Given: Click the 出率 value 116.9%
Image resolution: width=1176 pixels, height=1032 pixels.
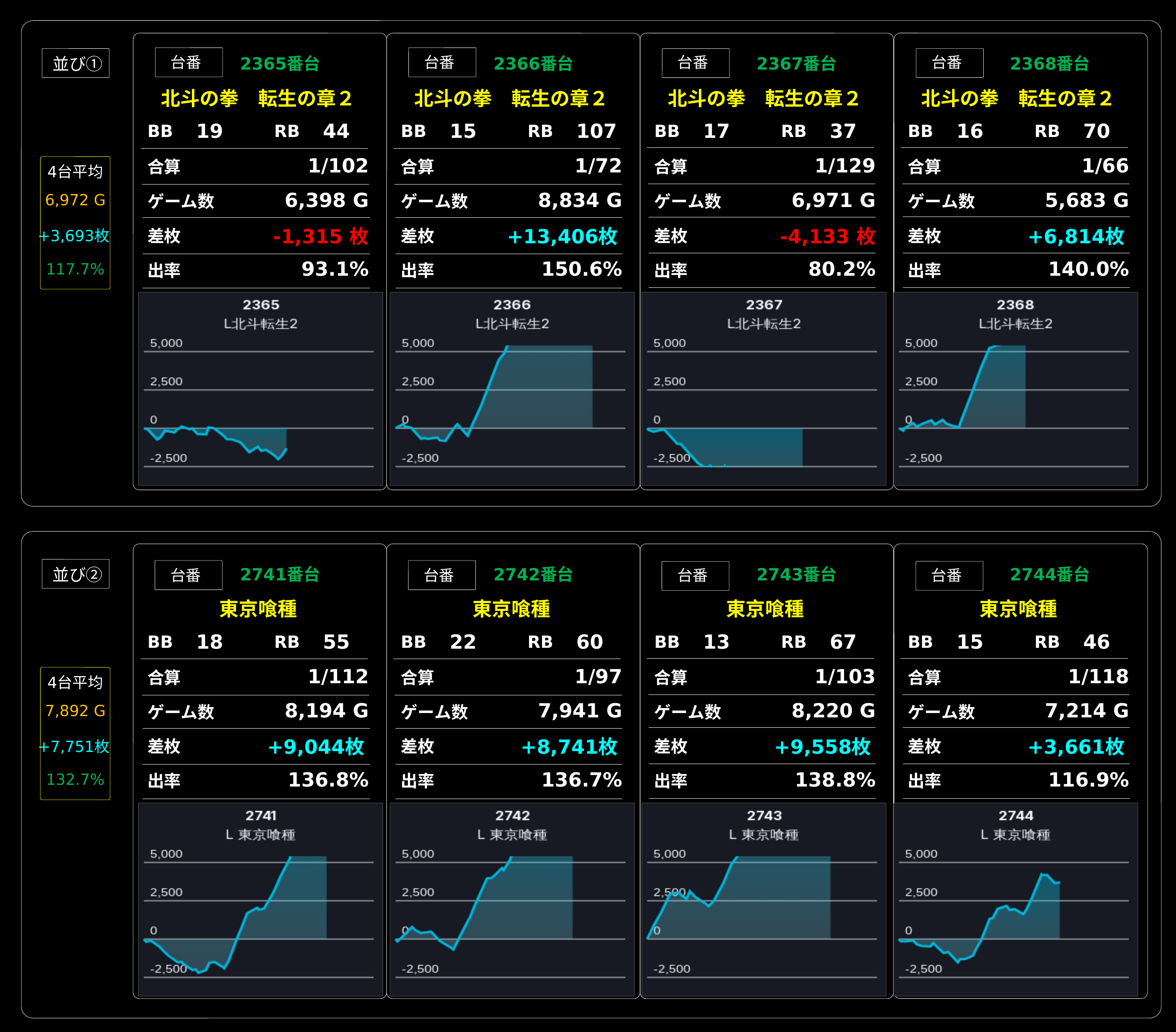Looking at the screenshot, I should coord(1089,780).
